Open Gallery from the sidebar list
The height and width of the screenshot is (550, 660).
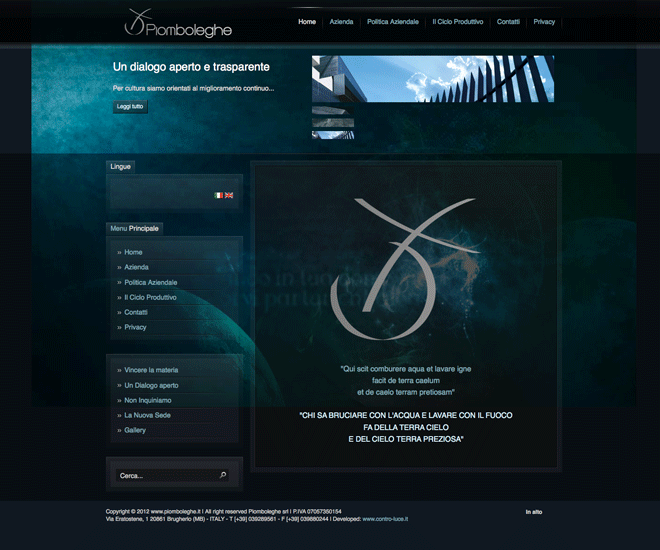tap(135, 430)
